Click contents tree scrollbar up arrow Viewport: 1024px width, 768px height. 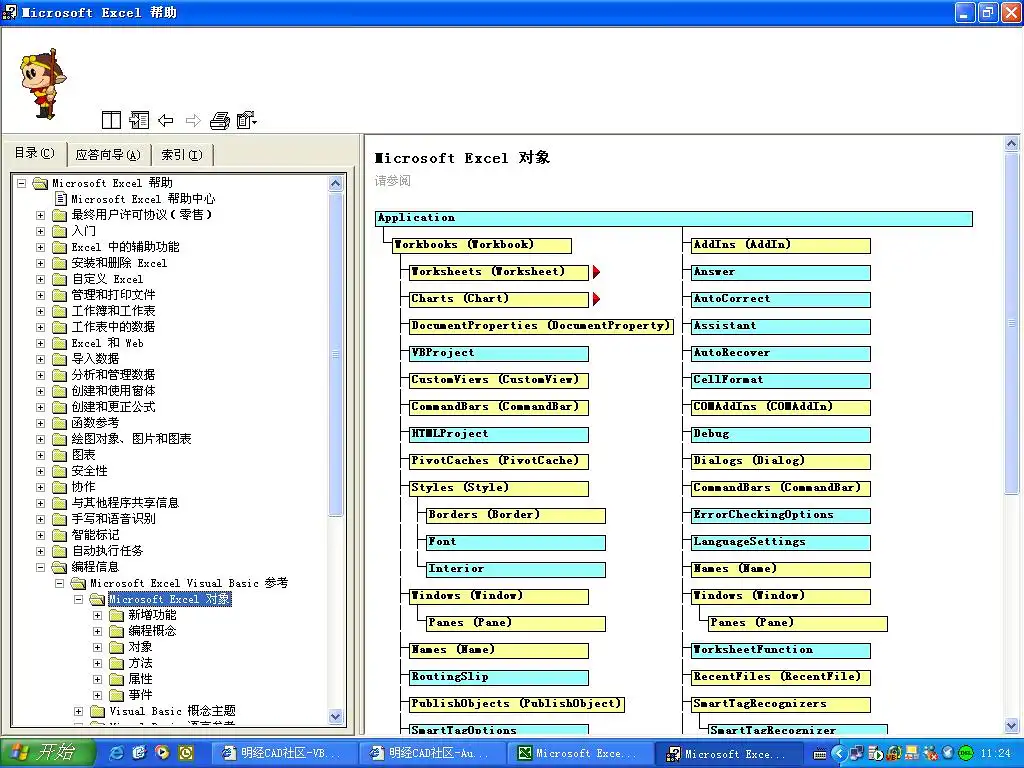(336, 184)
